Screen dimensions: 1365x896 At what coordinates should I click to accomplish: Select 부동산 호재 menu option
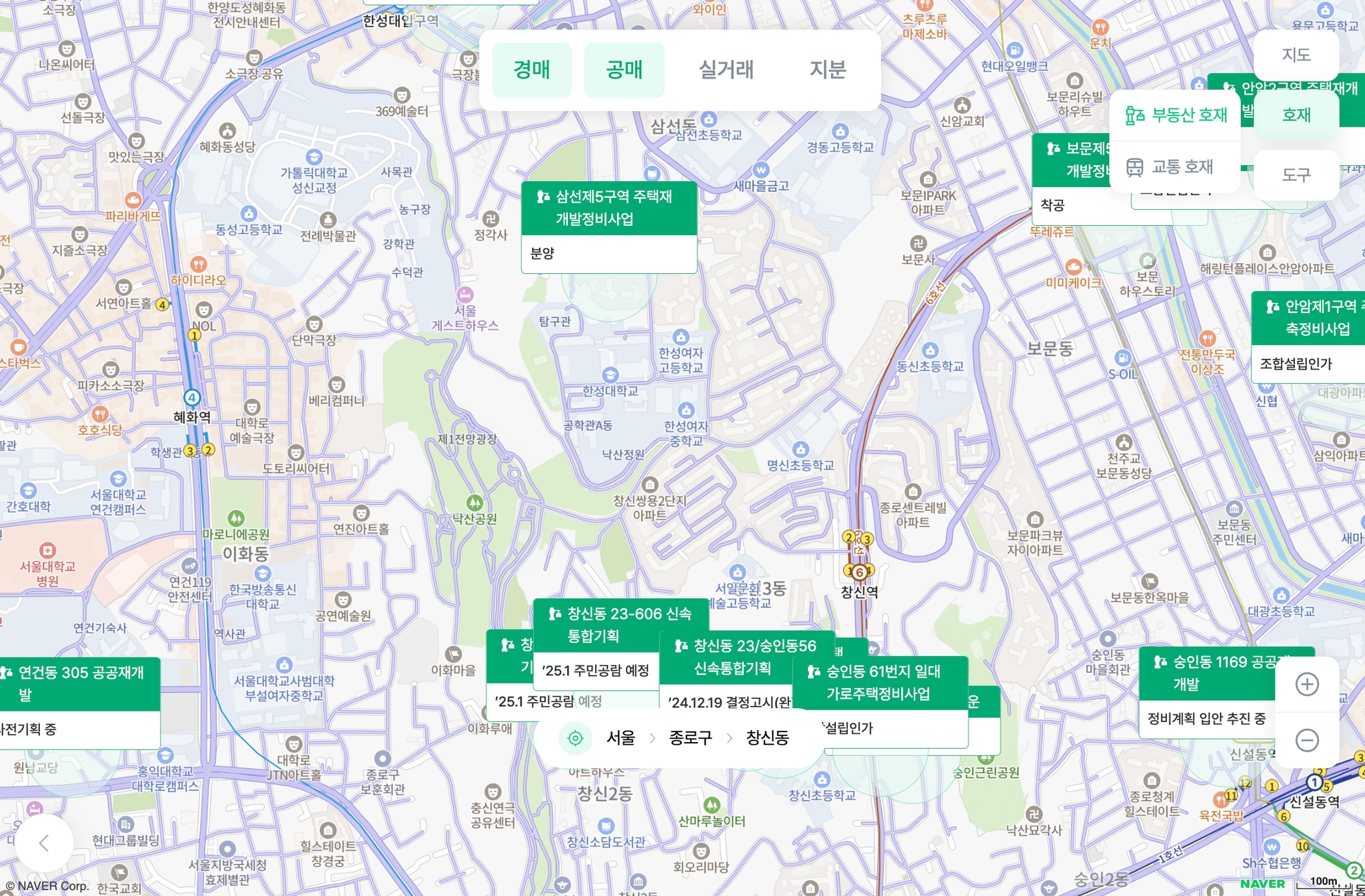(1176, 115)
